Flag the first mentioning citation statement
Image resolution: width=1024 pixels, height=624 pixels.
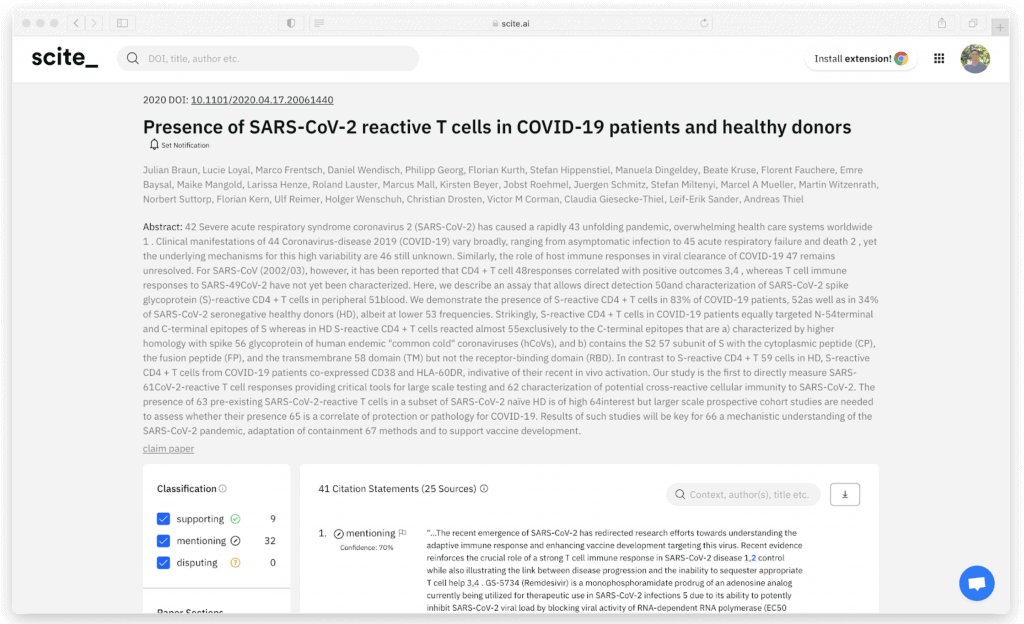click(402, 532)
